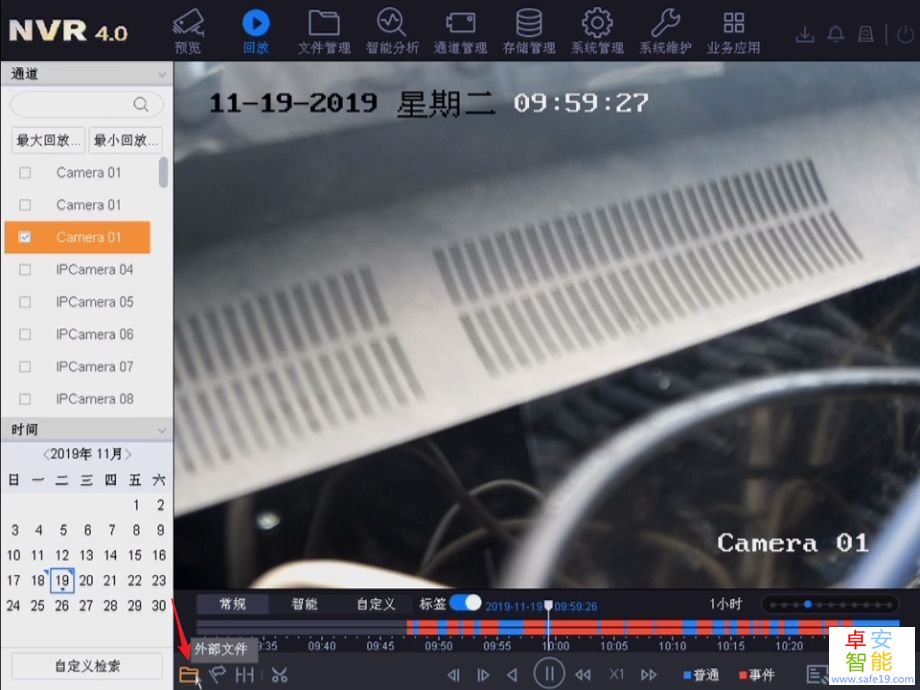
Task: Open the alarm bell notifications
Action: pos(836,35)
